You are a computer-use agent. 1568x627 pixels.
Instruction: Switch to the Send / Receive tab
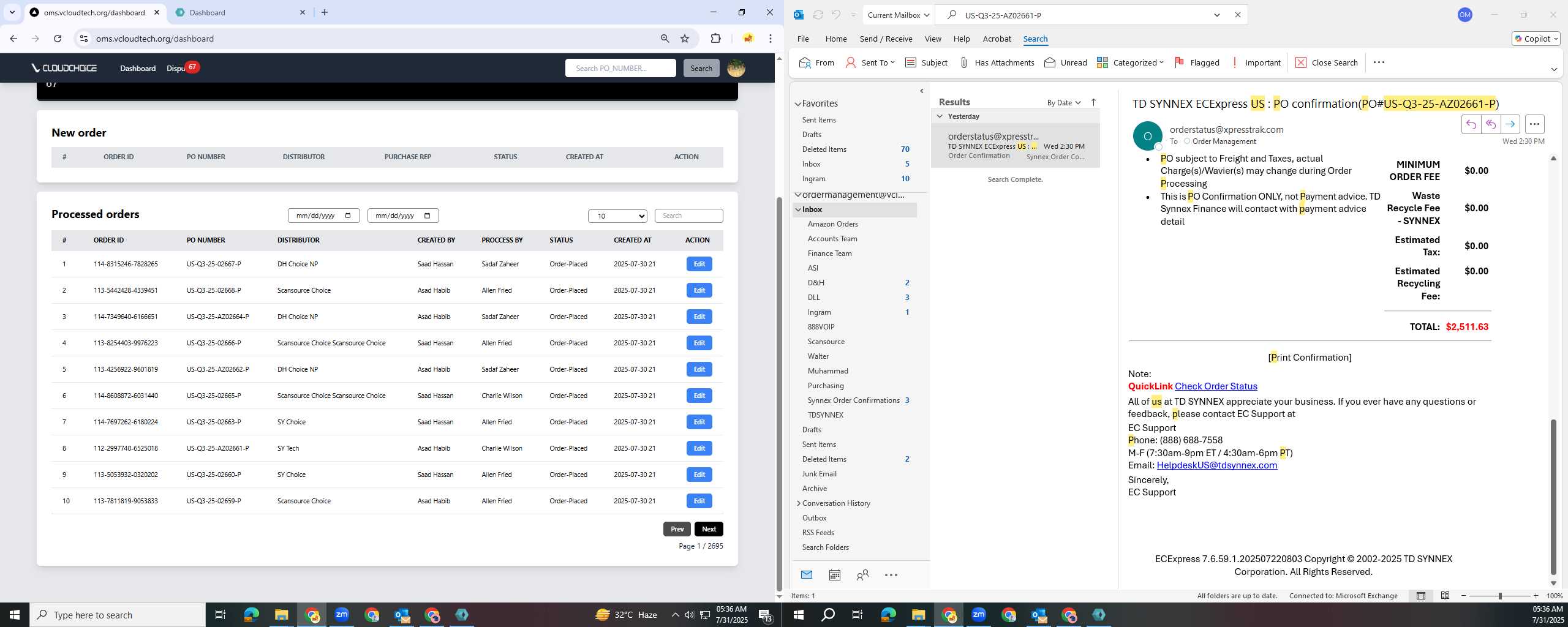click(x=886, y=39)
